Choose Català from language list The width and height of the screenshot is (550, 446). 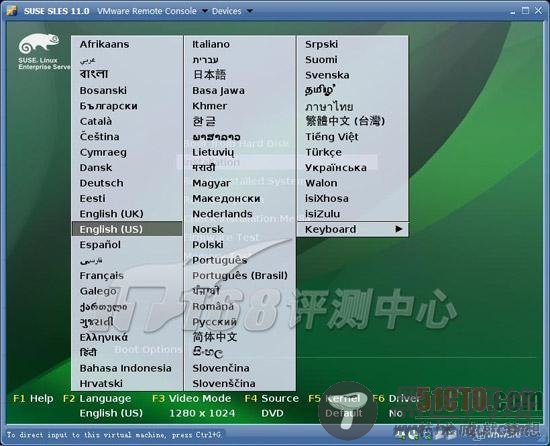tap(96, 121)
